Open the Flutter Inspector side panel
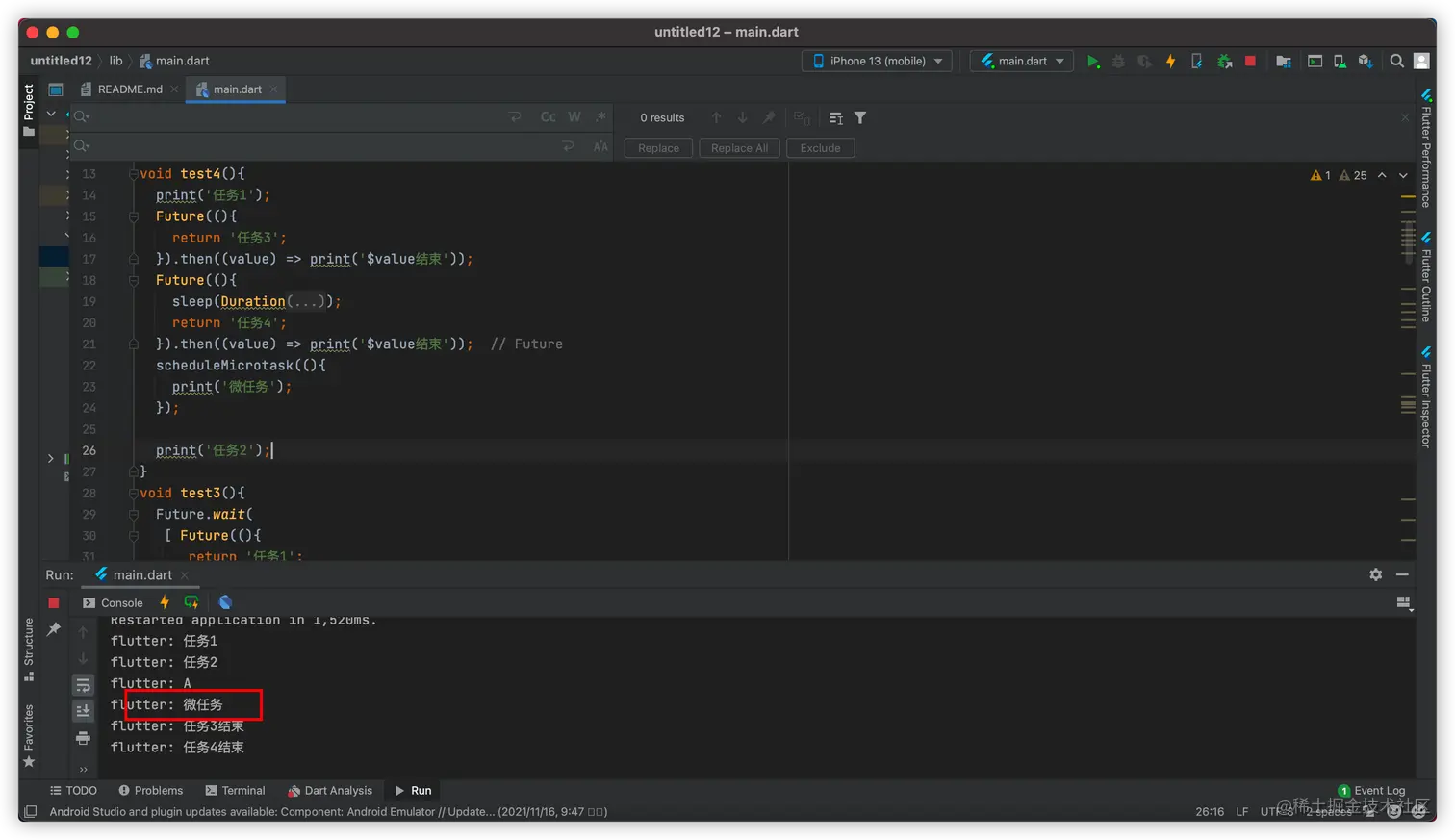The width and height of the screenshot is (1455, 840). (1426, 397)
